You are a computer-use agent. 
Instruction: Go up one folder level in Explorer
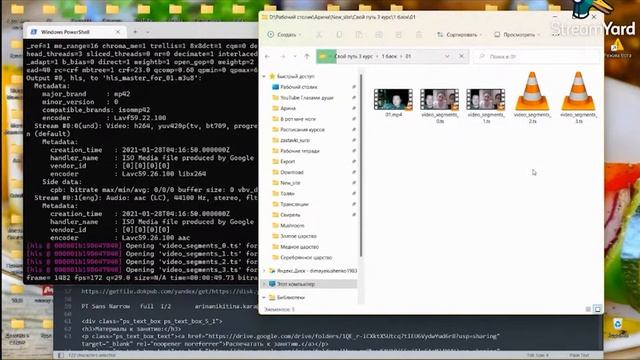[307, 56]
